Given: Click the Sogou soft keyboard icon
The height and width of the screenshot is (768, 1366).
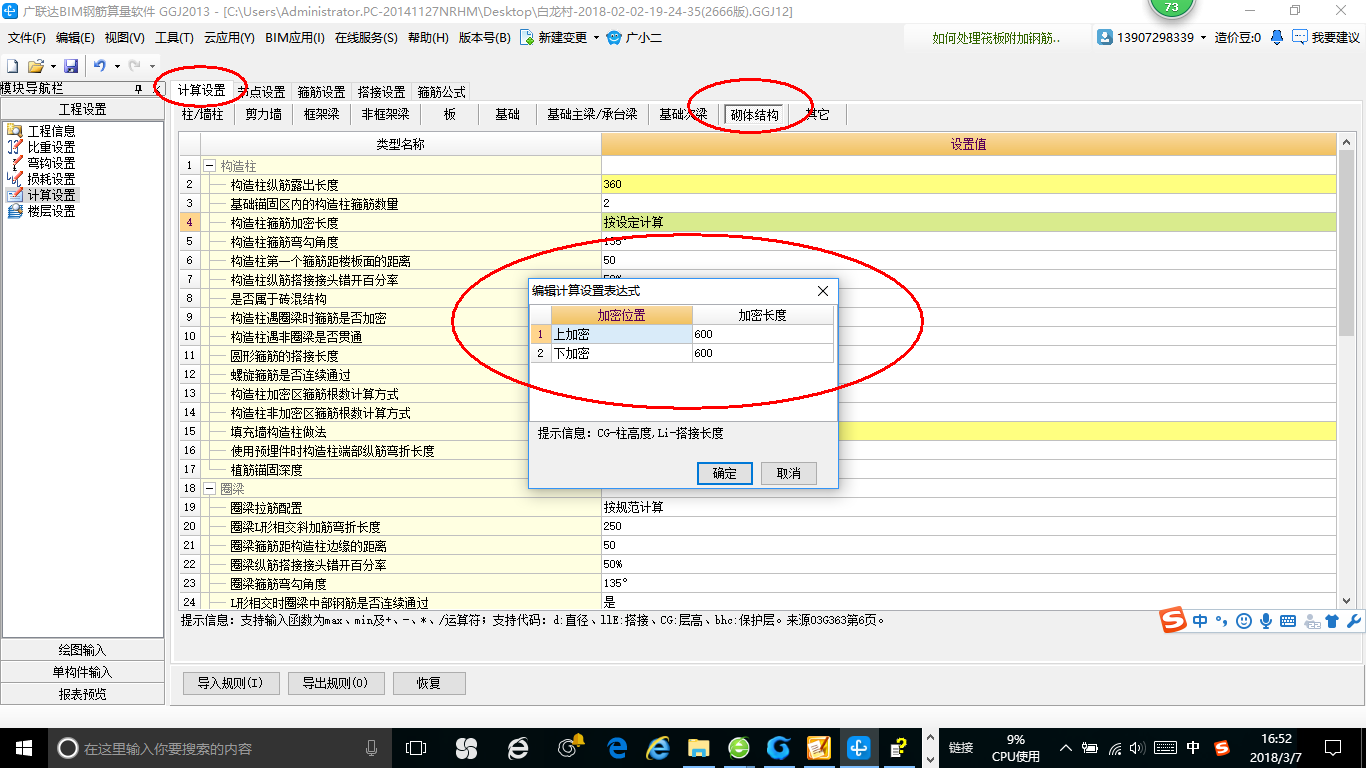Looking at the screenshot, I should 1288,621.
